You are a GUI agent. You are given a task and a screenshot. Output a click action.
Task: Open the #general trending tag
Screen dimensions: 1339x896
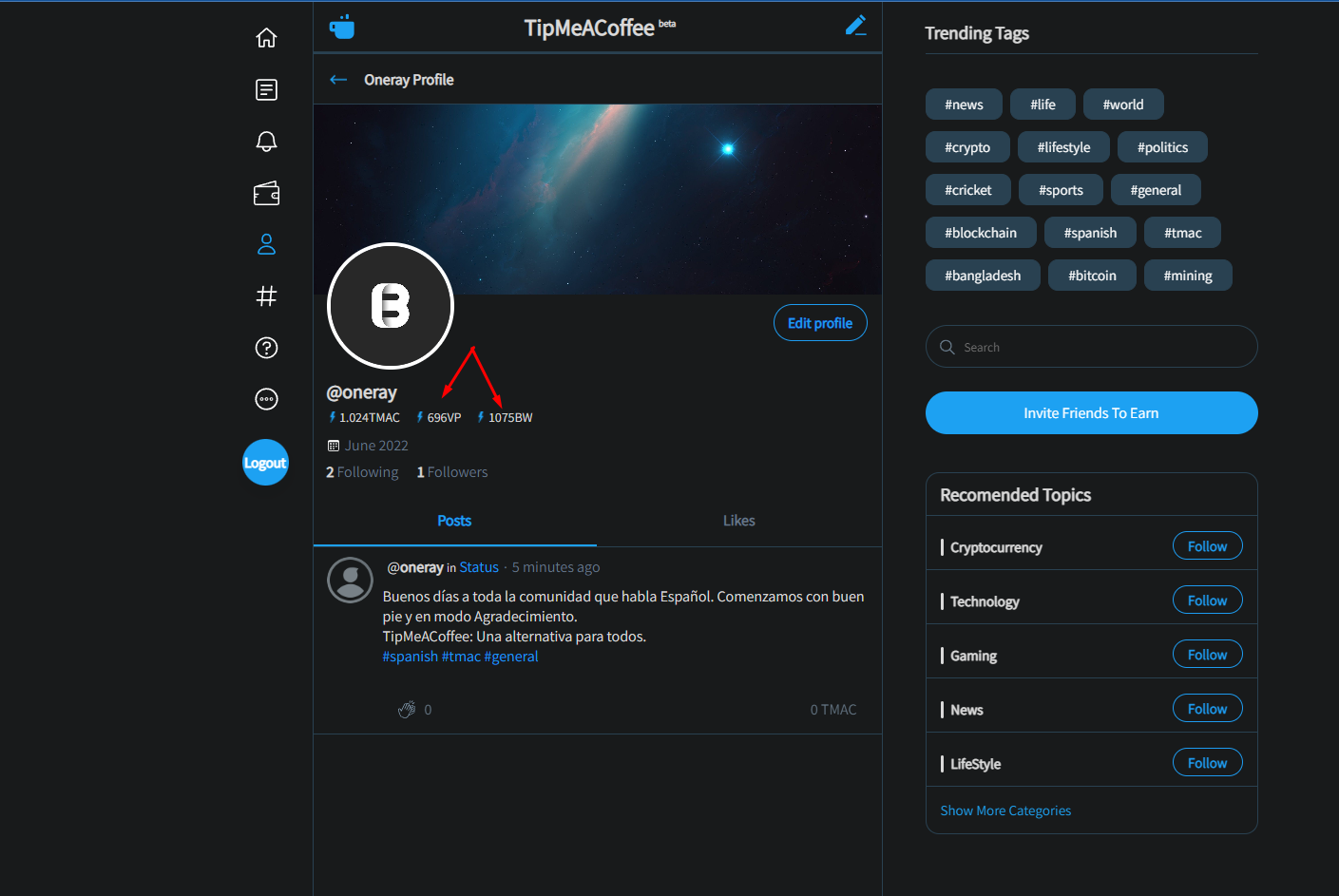1156,190
